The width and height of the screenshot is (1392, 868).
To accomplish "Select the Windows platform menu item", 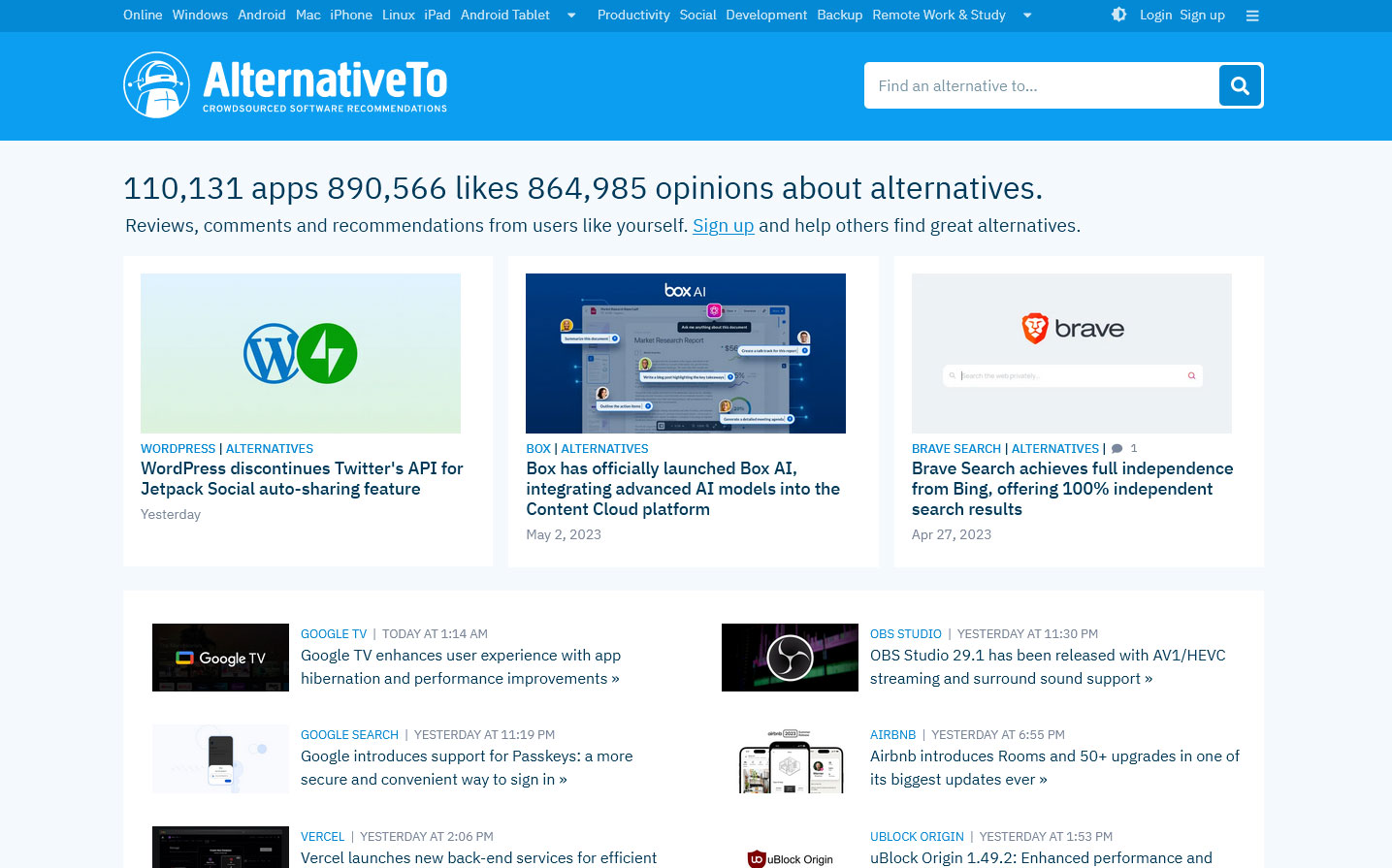I will tap(200, 15).
